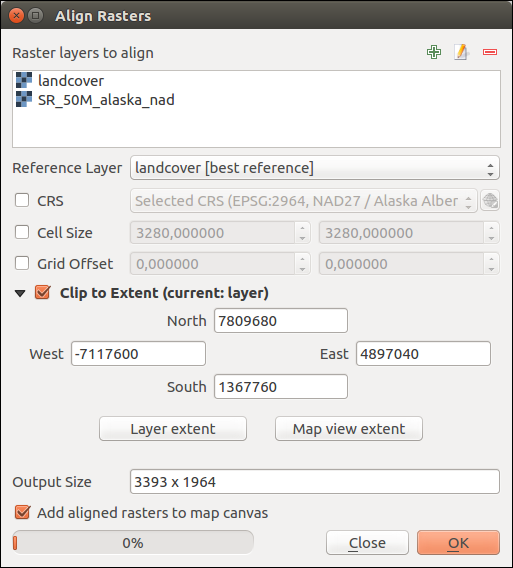Click the North extent input field

281,321
